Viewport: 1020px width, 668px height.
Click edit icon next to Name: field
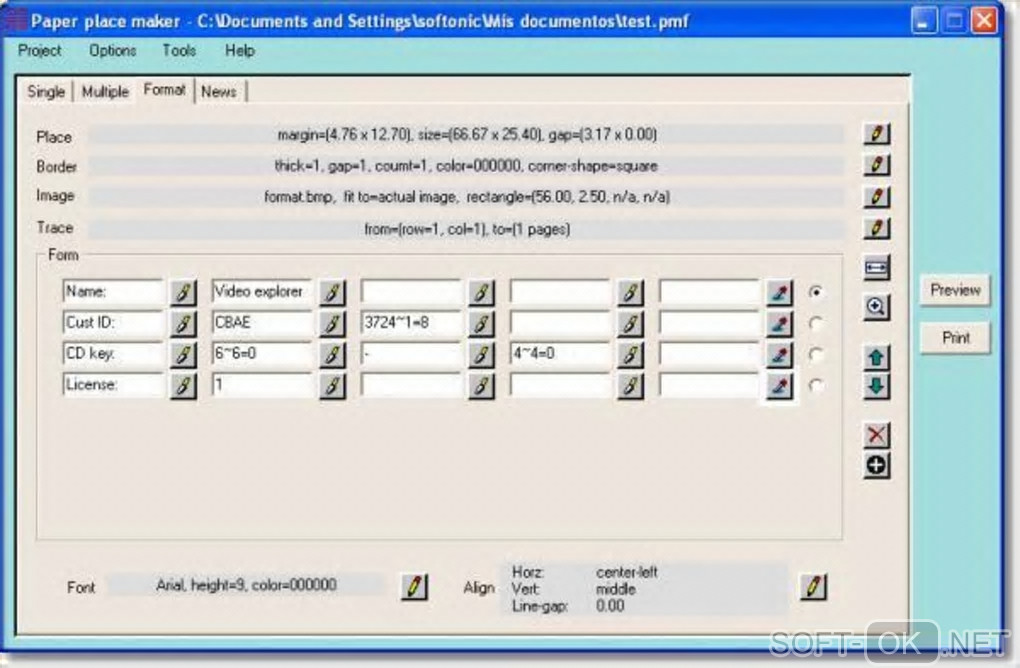pyautogui.click(x=183, y=293)
